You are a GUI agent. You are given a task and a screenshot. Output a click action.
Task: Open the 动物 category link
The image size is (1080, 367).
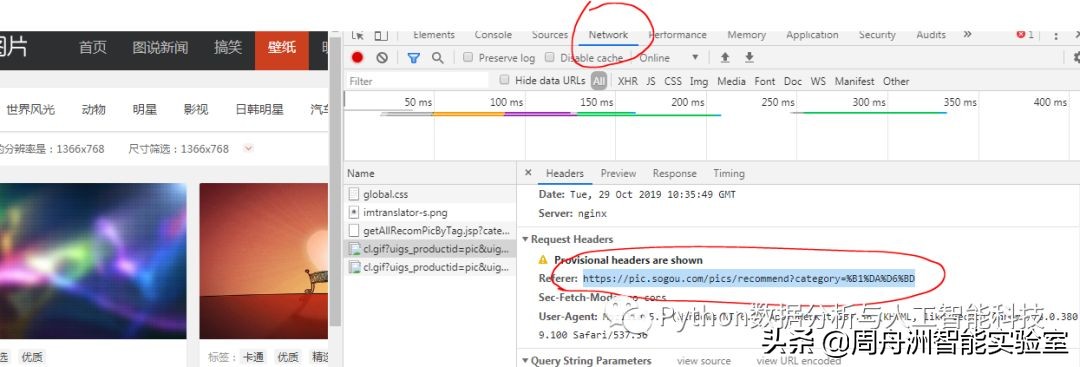click(x=94, y=109)
